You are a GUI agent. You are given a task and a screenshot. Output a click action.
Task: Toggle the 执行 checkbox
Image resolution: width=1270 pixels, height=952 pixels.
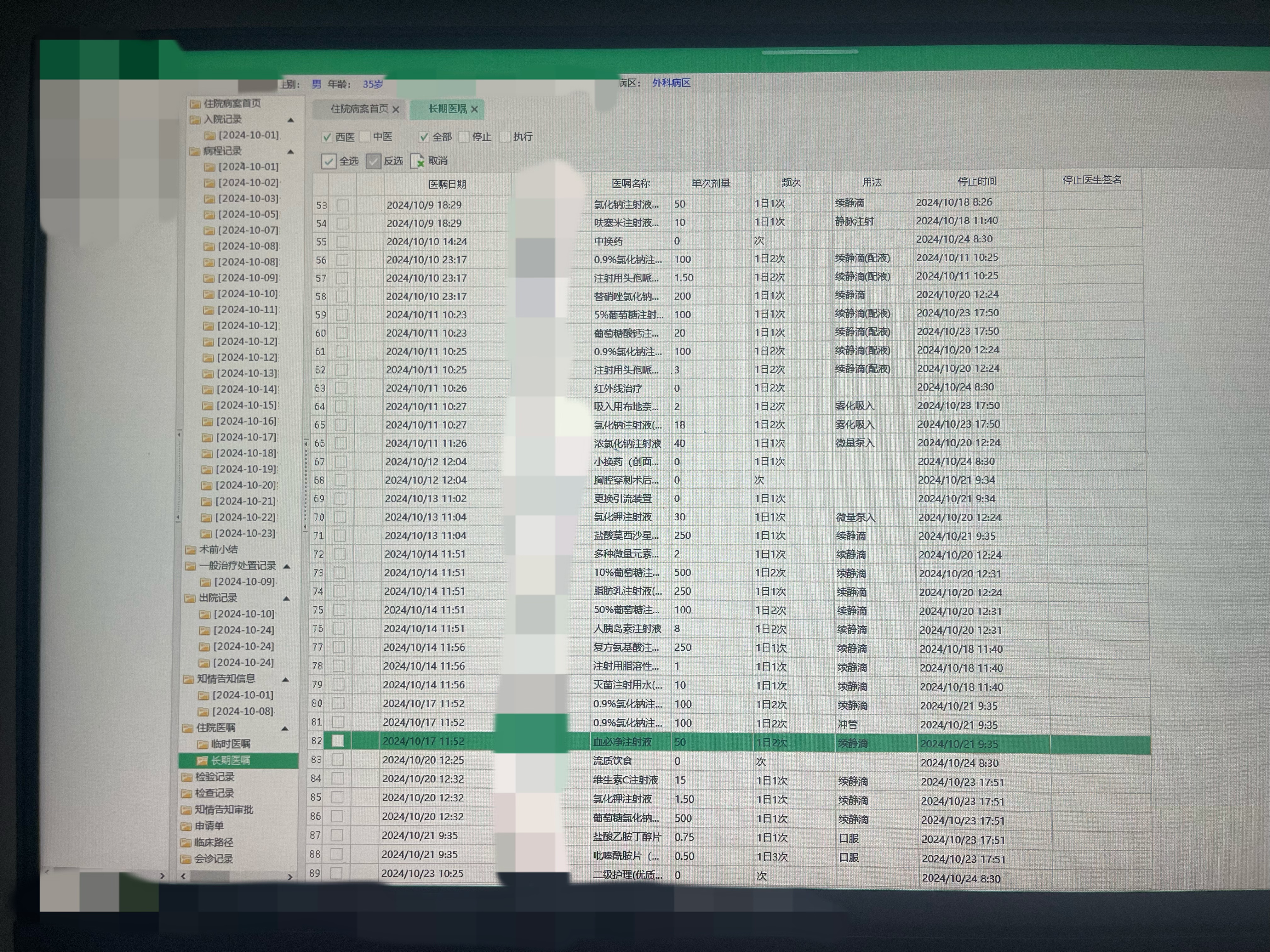tap(505, 137)
